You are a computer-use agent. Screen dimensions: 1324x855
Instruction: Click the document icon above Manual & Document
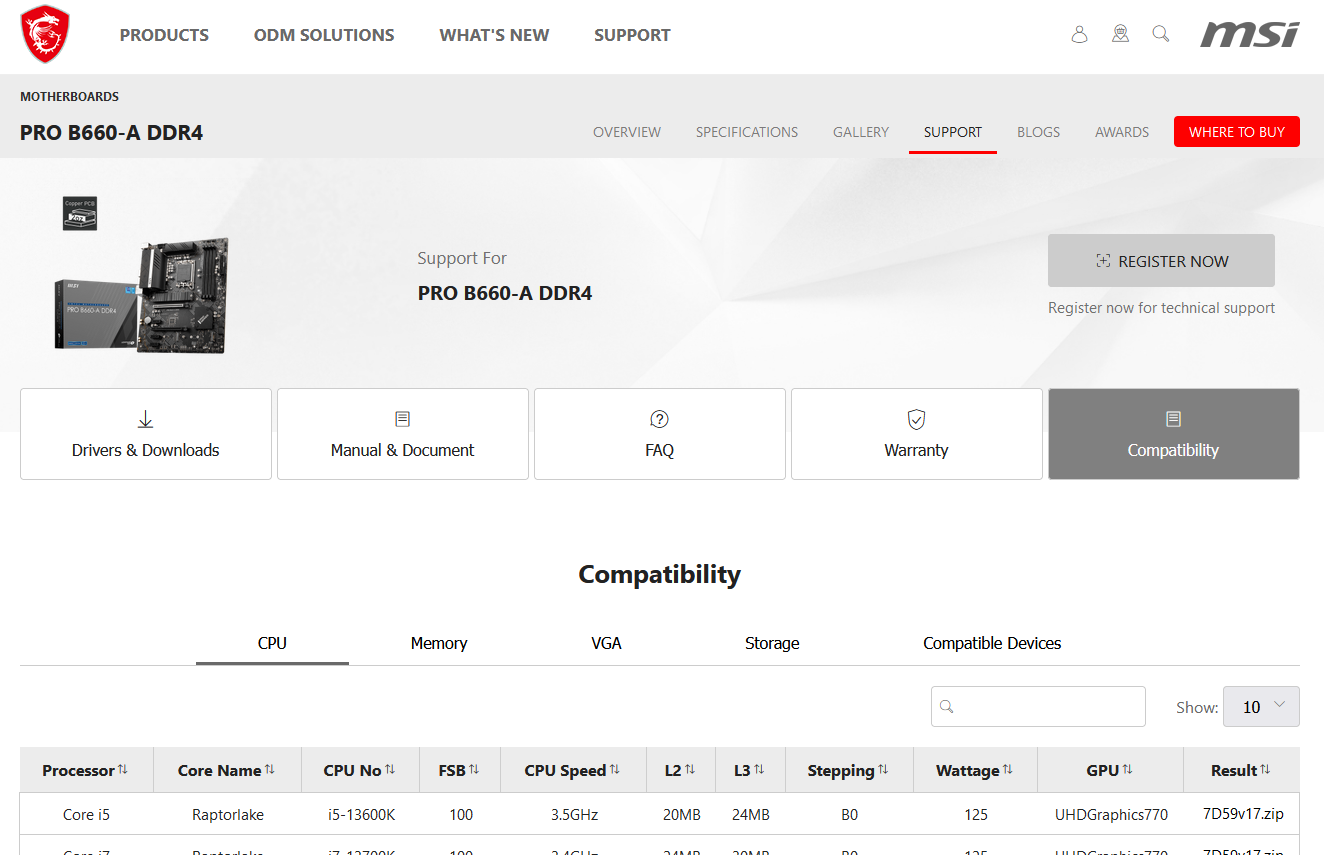[x=403, y=419]
